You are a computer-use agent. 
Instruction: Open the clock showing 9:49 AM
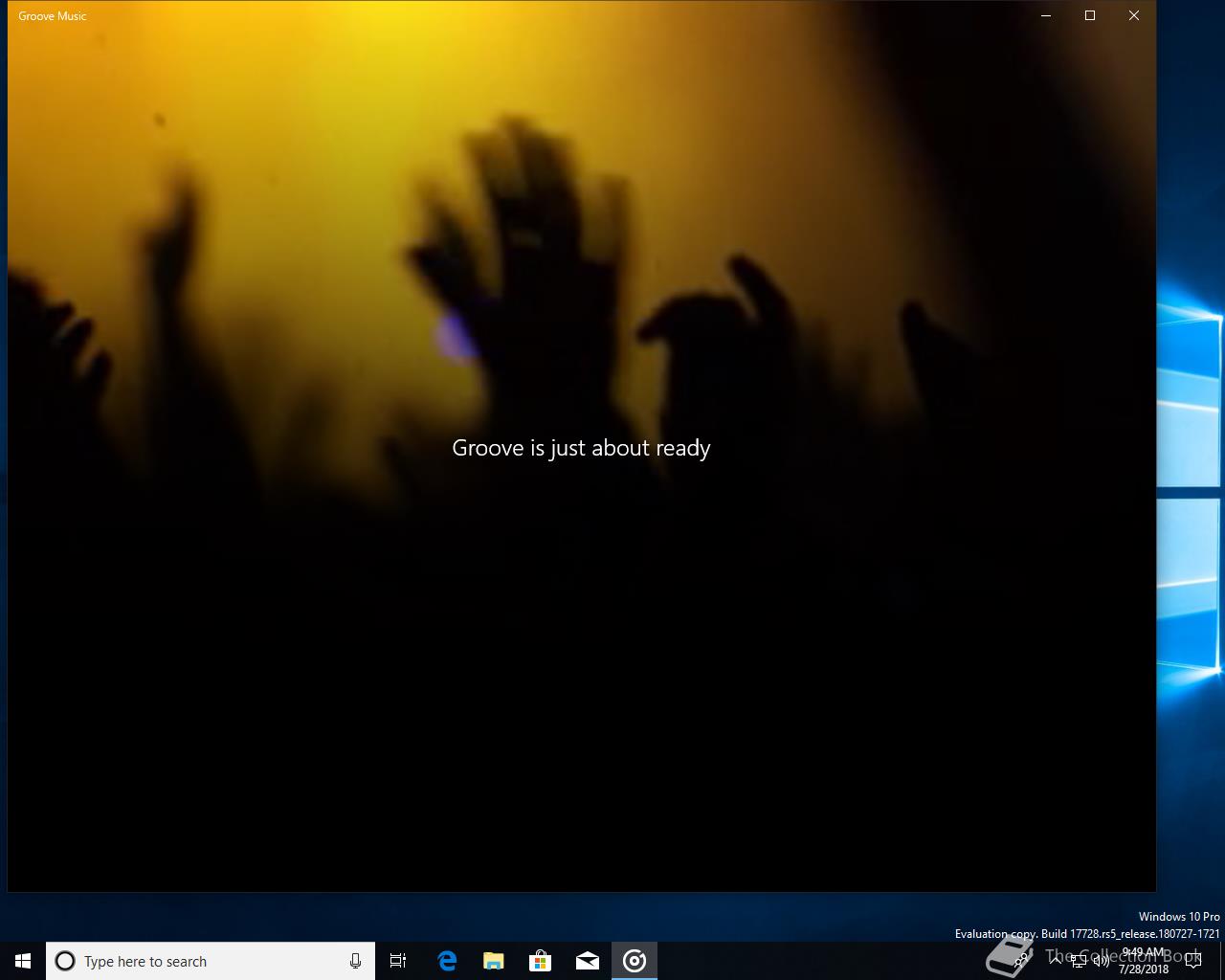[x=1144, y=961]
